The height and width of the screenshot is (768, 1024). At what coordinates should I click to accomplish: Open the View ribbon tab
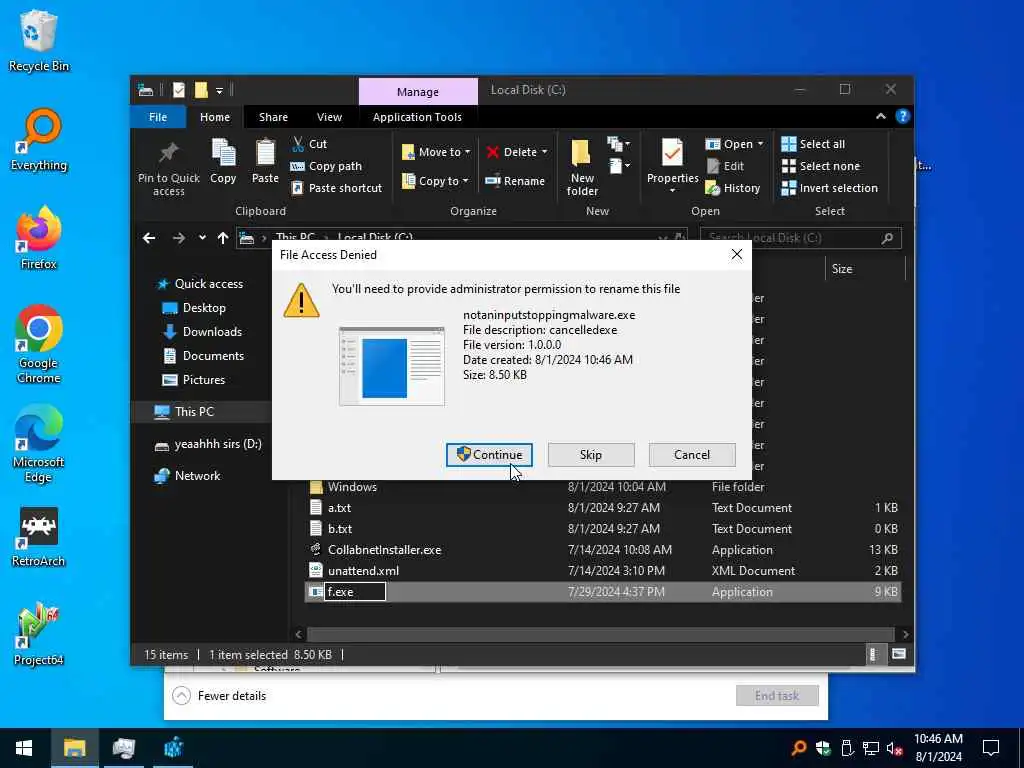329,117
